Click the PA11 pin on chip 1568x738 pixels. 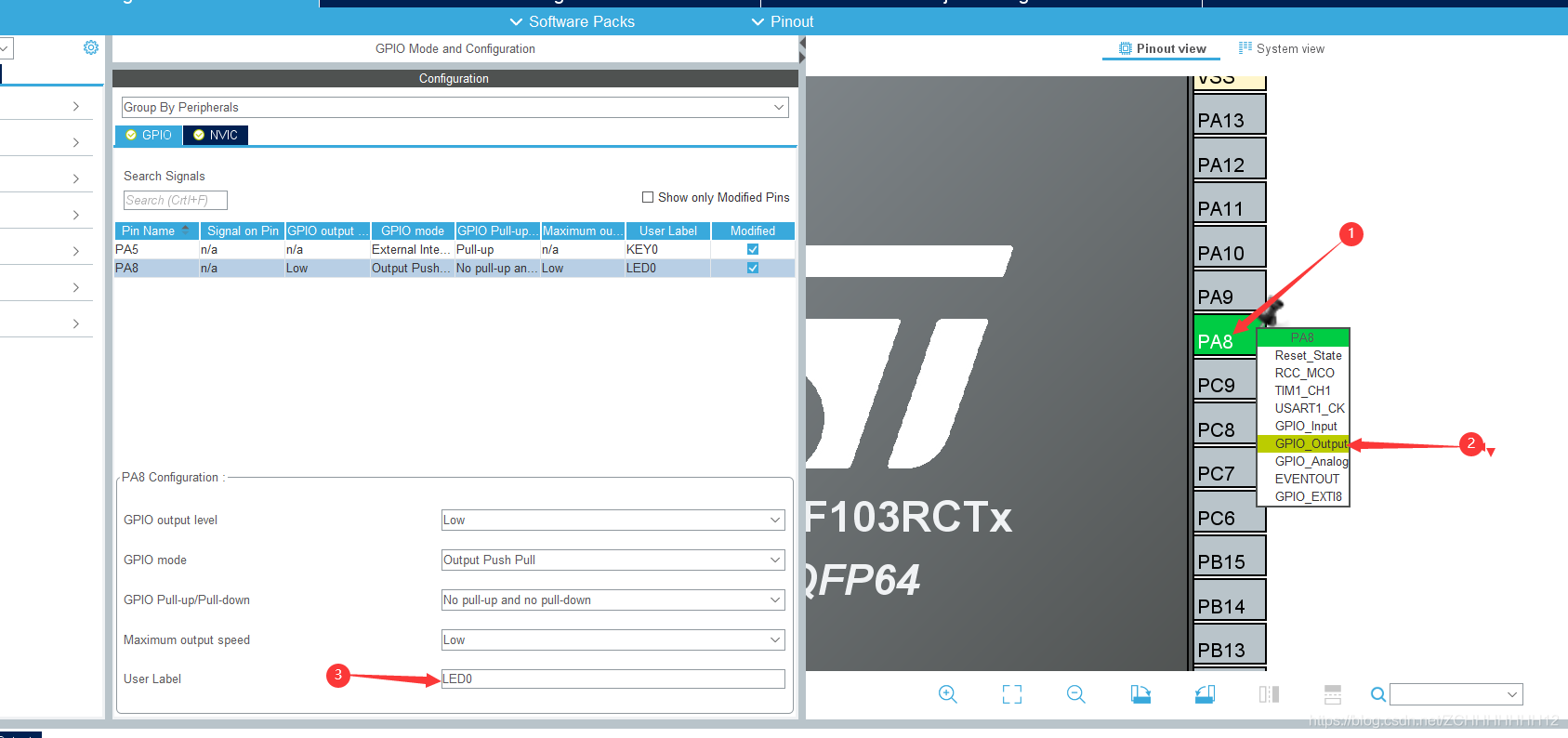click(x=1230, y=204)
